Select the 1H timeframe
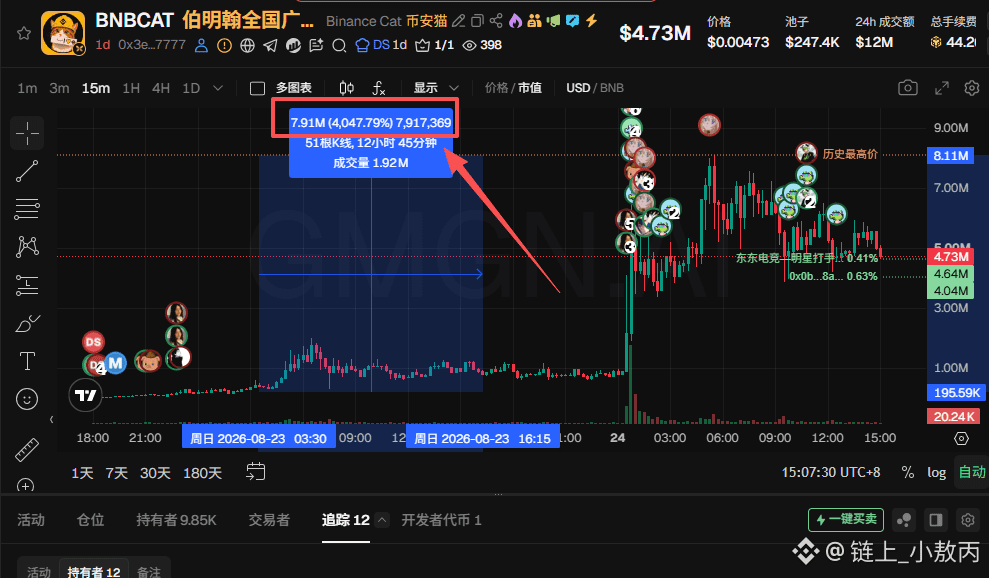Image resolution: width=989 pixels, height=578 pixels. point(131,88)
